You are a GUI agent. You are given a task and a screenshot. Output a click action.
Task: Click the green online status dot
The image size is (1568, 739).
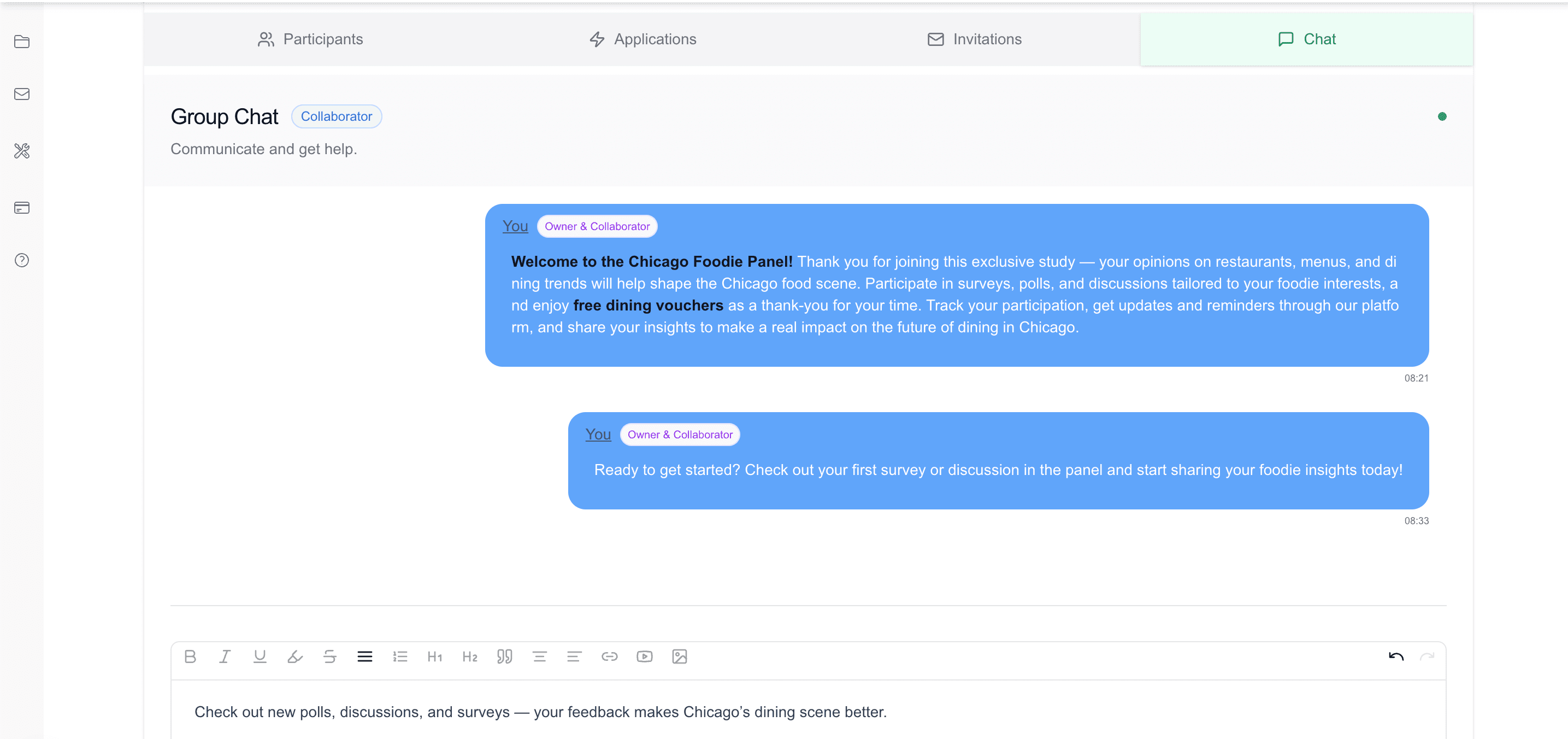coord(1442,116)
